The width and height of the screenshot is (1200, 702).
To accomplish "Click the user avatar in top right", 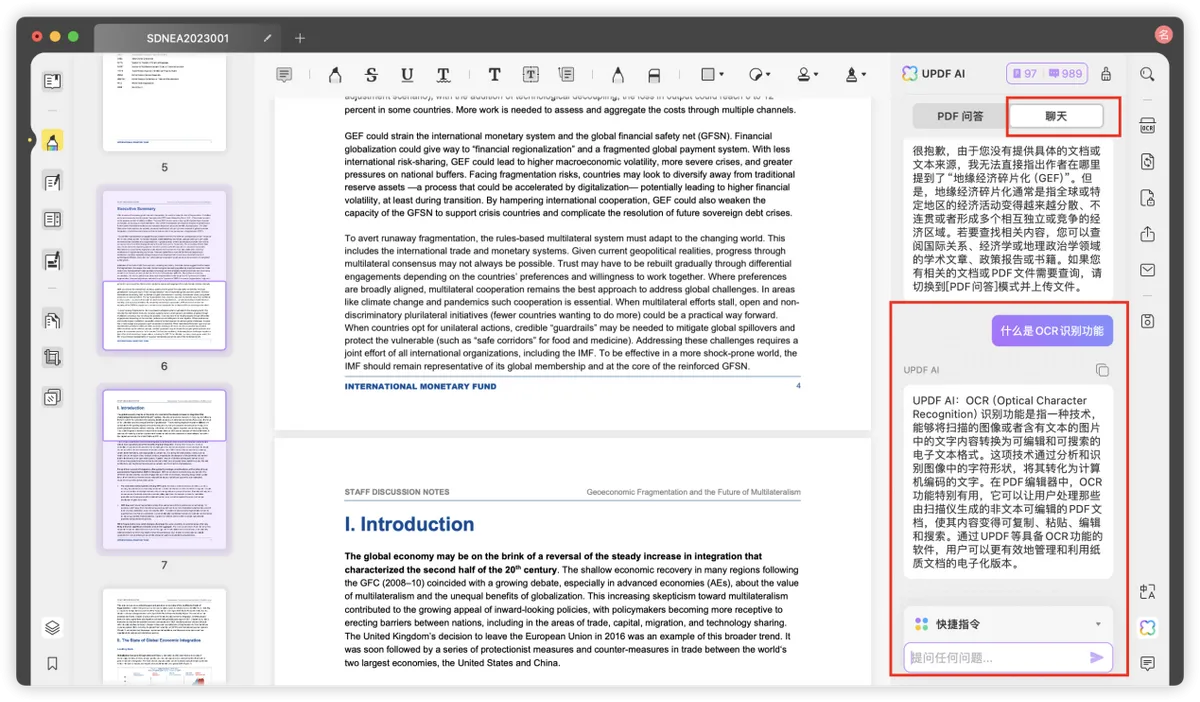I will tap(1164, 34).
